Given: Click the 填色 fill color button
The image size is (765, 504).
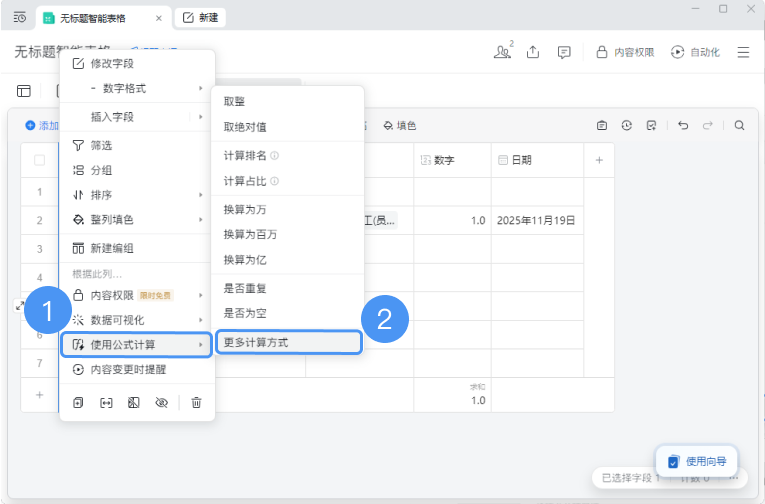Looking at the screenshot, I should click(400, 126).
